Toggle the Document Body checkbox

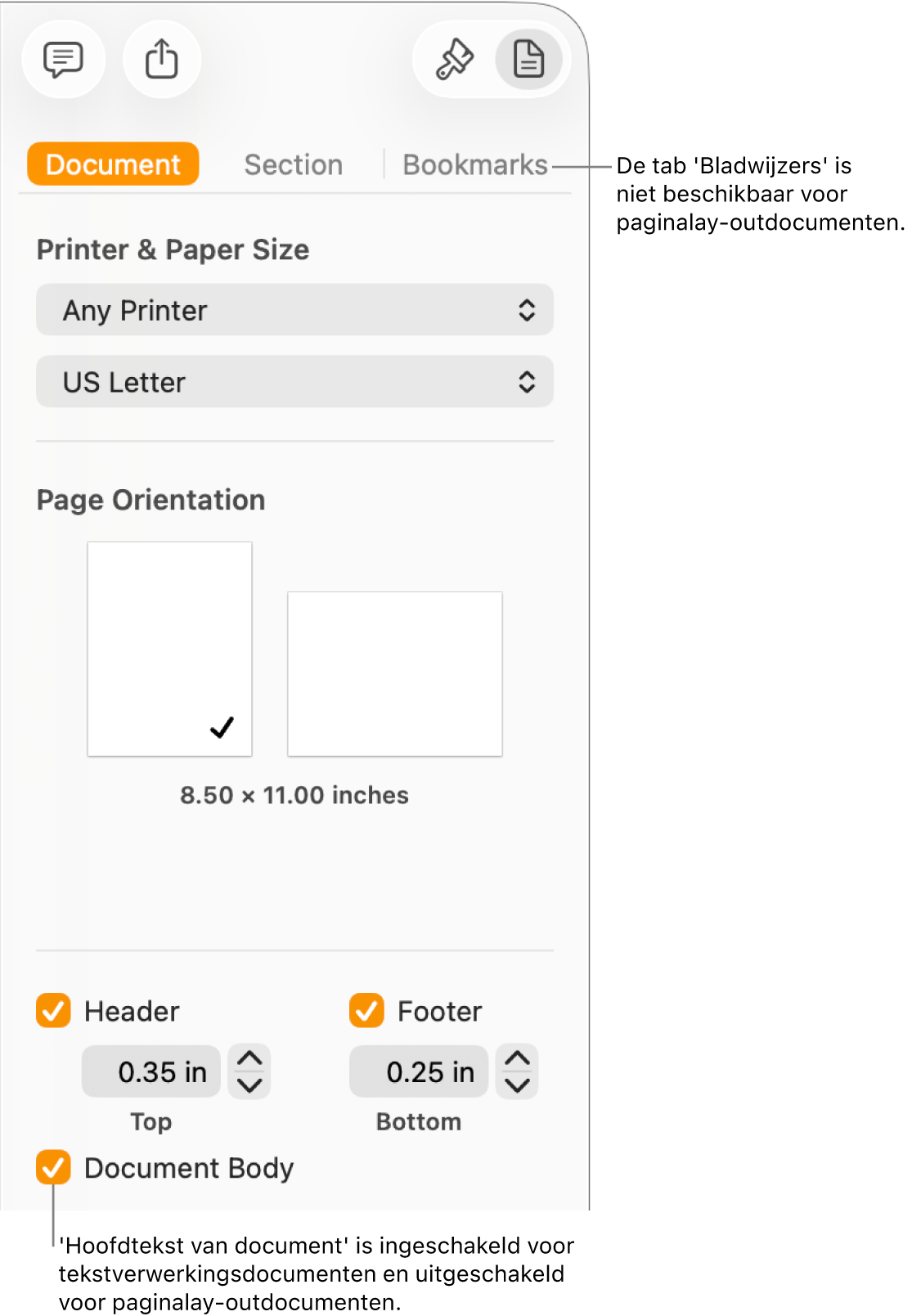click(x=53, y=1167)
